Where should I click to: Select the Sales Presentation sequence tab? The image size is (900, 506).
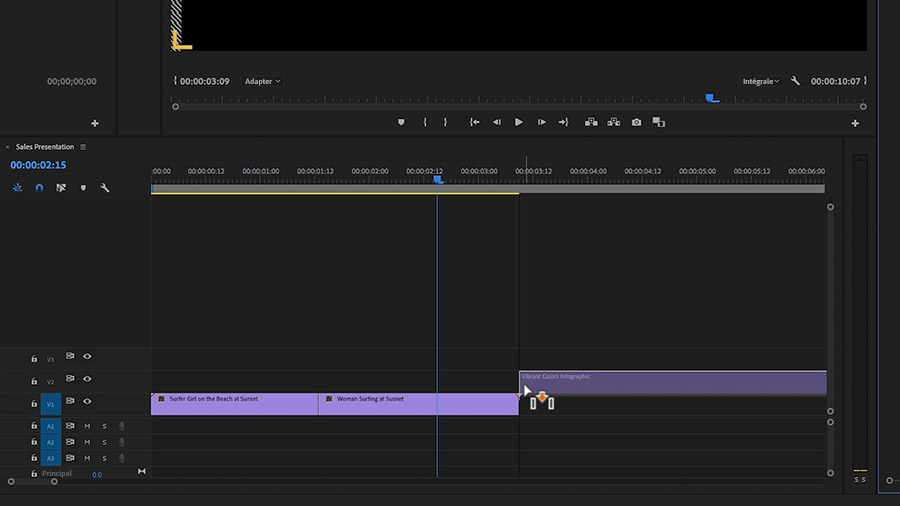[x=45, y=147]
